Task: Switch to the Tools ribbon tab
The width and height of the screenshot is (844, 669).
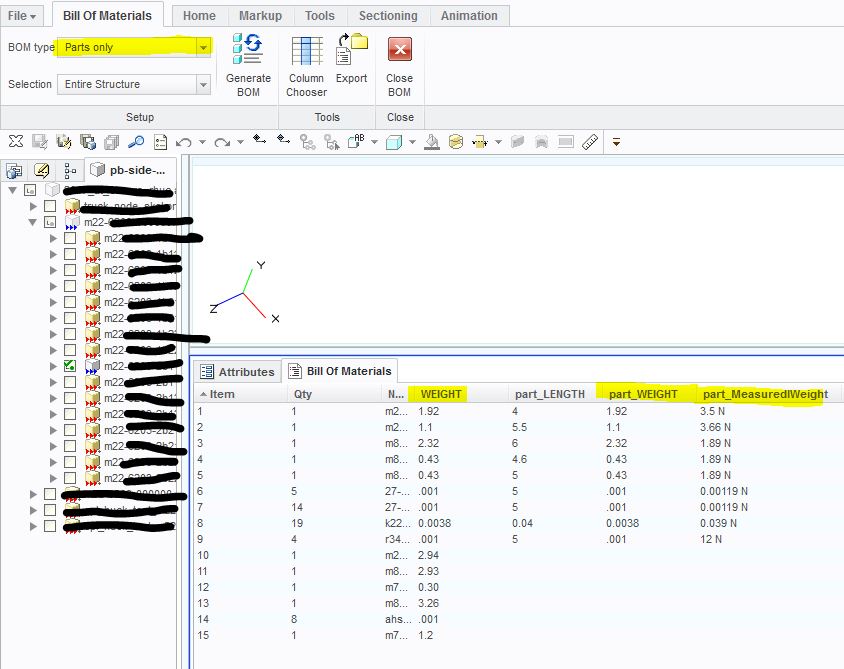Action: [320, 16]
